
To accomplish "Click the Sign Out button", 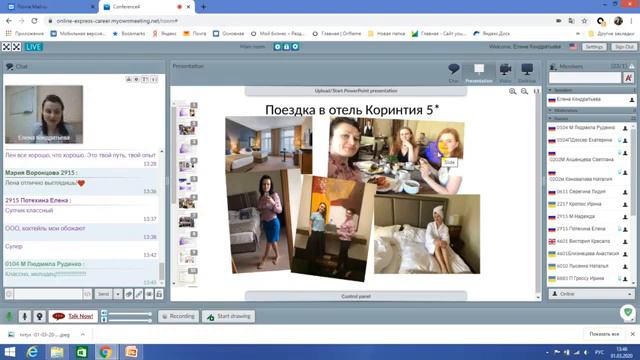I will (624, 47).
